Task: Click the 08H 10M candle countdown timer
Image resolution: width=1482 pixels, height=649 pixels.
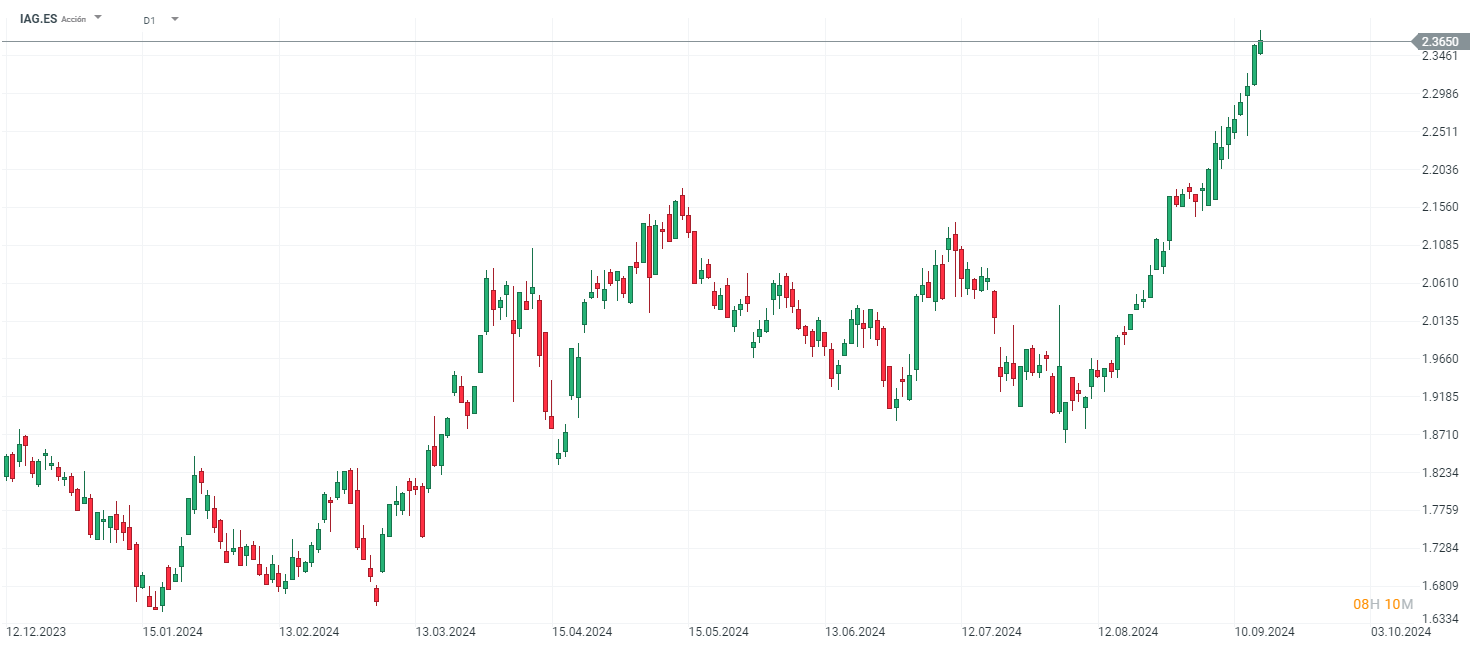Action: click(x=1382, y=604)
